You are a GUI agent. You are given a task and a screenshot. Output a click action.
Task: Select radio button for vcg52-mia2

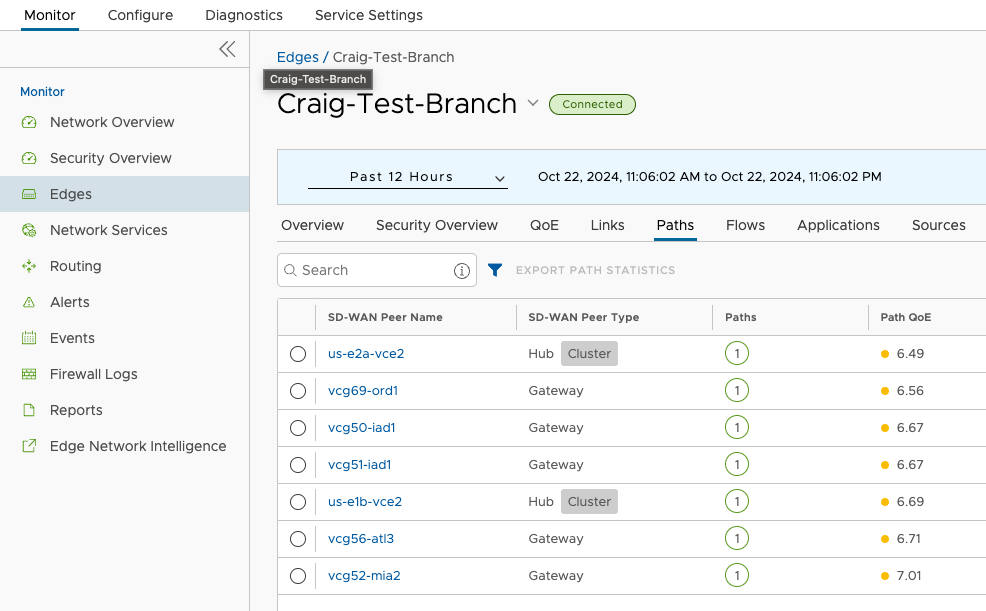point(298,576)
